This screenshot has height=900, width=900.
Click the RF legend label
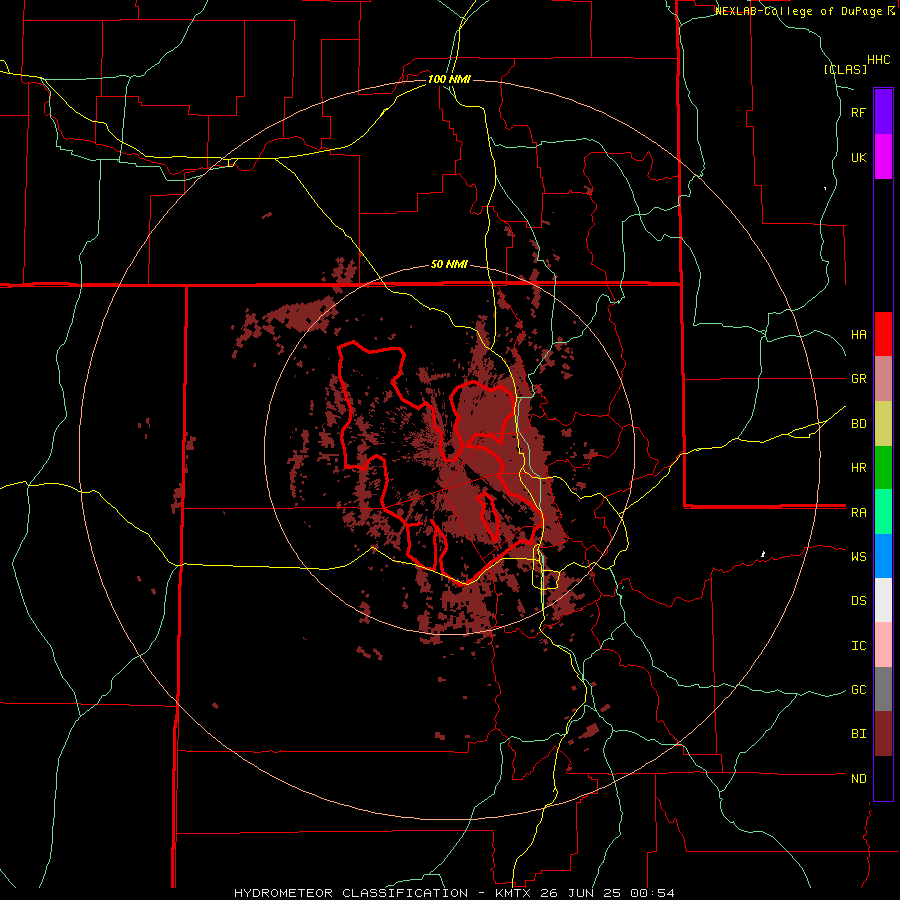858,113
